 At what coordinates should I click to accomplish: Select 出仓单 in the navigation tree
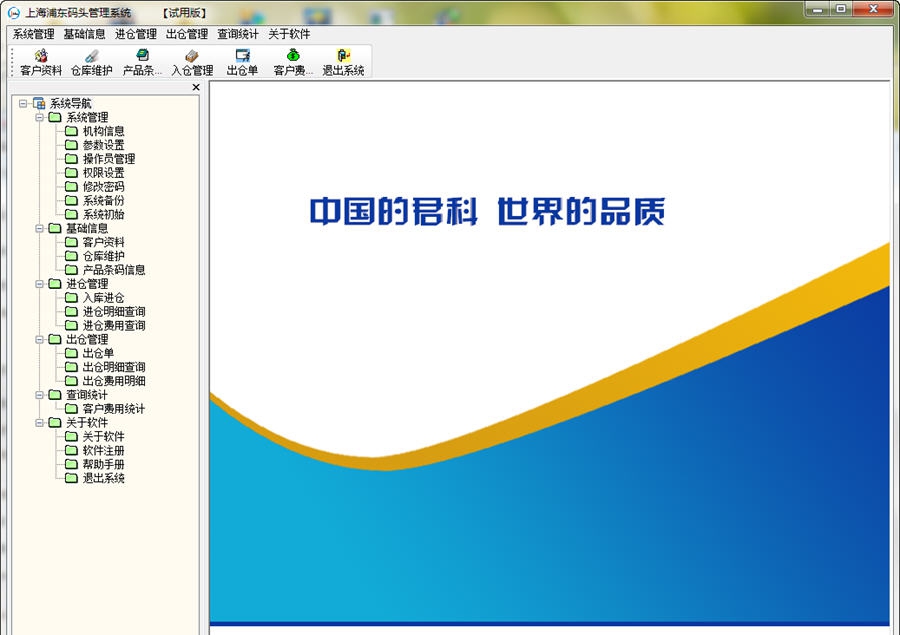(98, 353)
